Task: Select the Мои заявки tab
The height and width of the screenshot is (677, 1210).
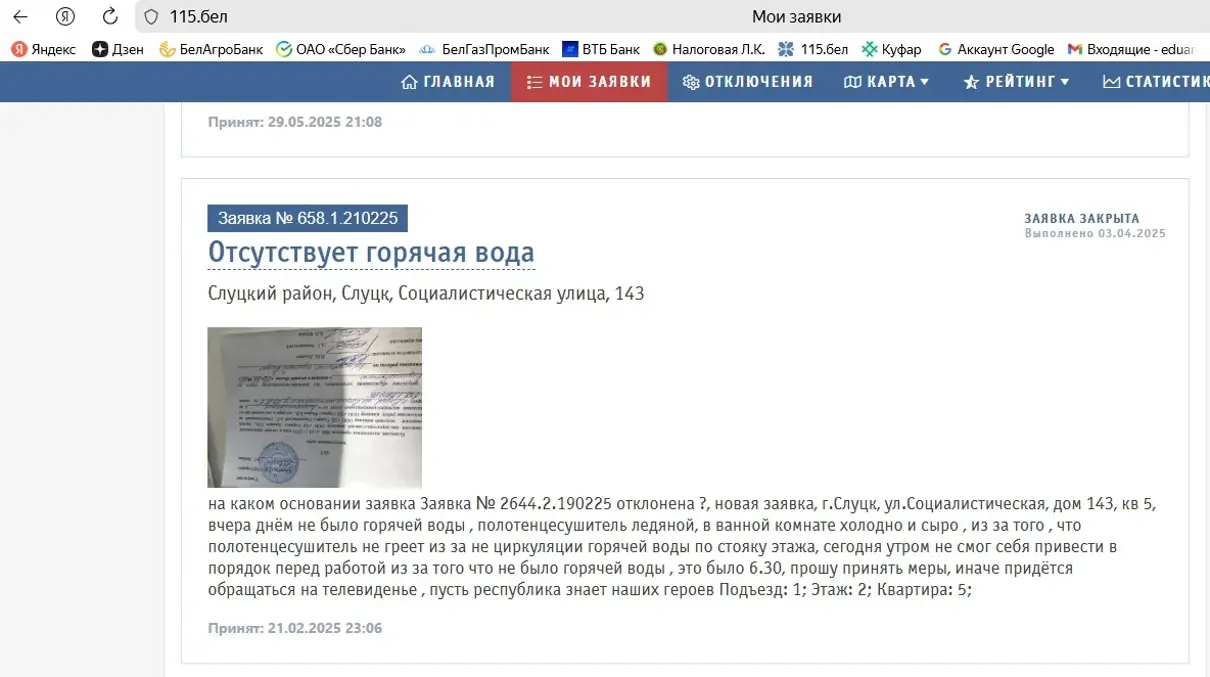Action: click(589, 82)
